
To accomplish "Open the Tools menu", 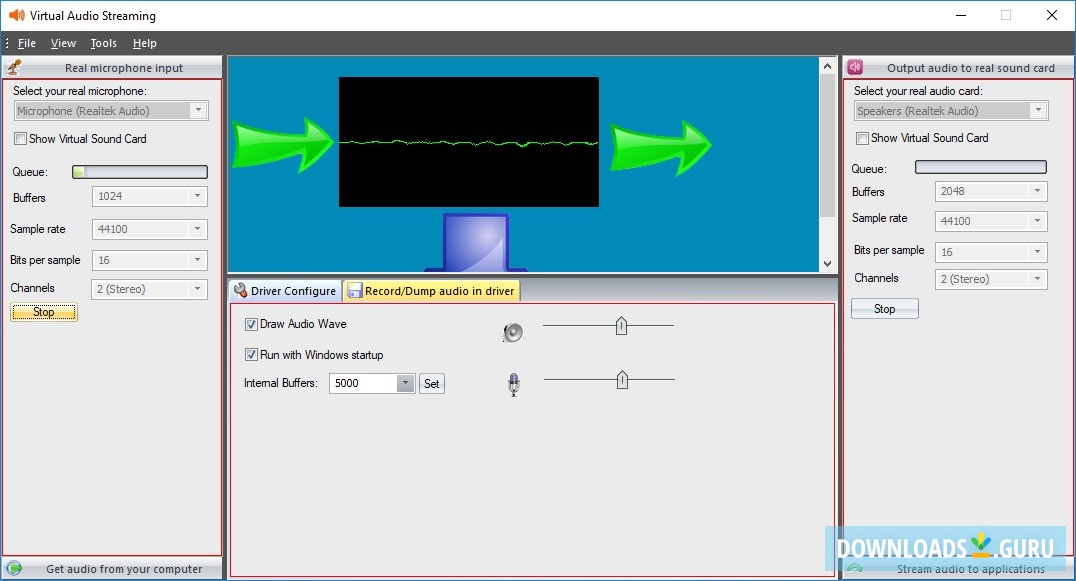I will (103, 43).
